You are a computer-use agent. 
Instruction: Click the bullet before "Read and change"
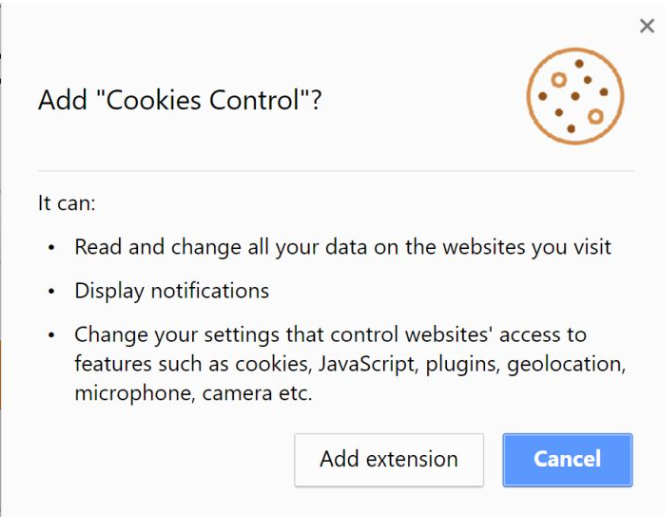(52, 247)
